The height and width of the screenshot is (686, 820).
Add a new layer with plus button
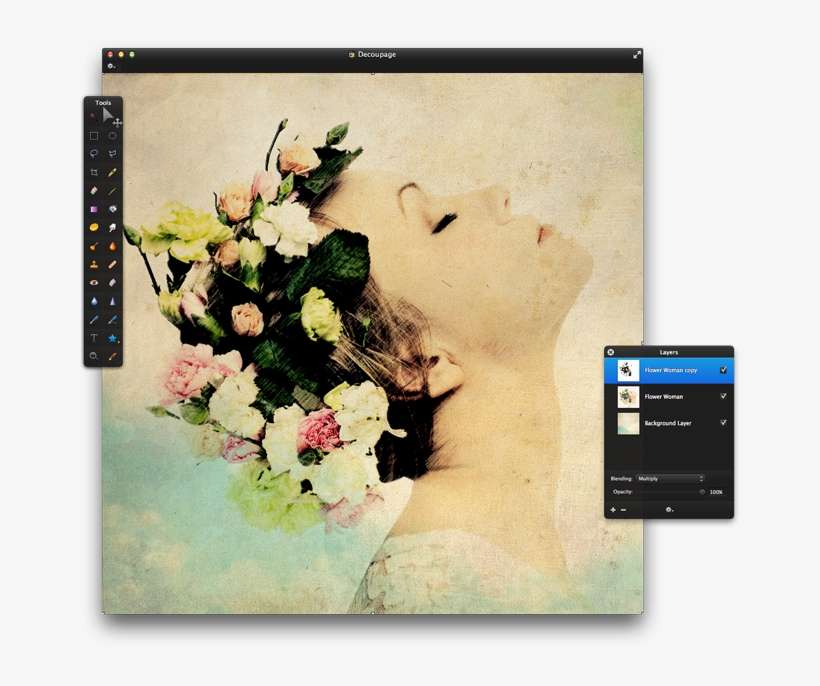(613, 510)
